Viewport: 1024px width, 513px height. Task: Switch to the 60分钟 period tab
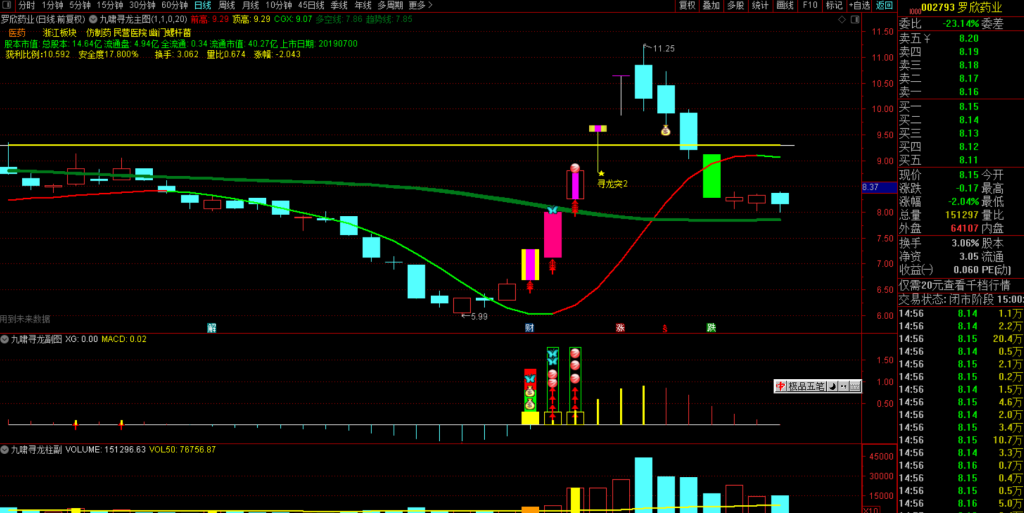point(174,5)
